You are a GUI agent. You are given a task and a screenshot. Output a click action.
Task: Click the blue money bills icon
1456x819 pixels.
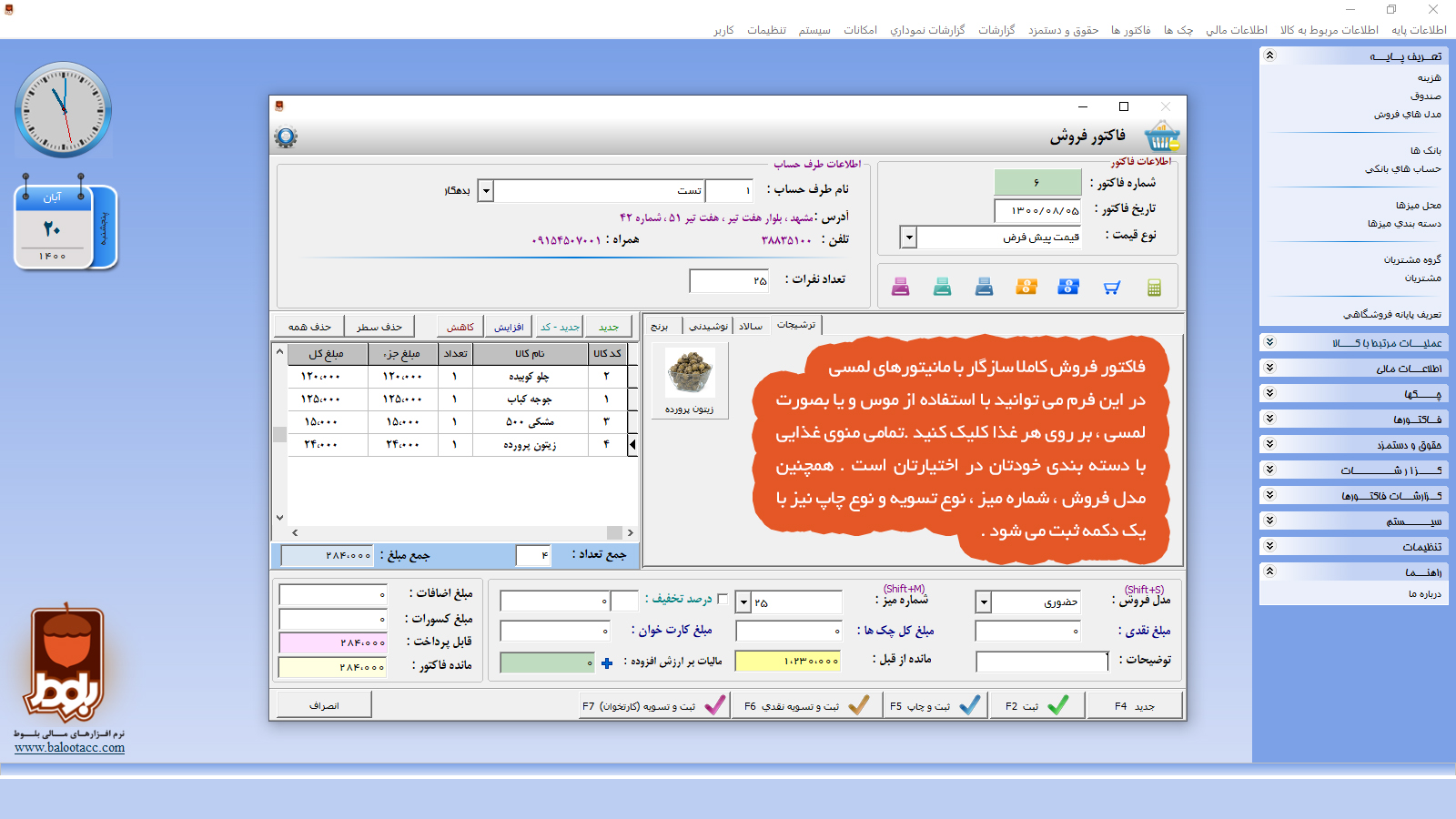pos(1068,288)
